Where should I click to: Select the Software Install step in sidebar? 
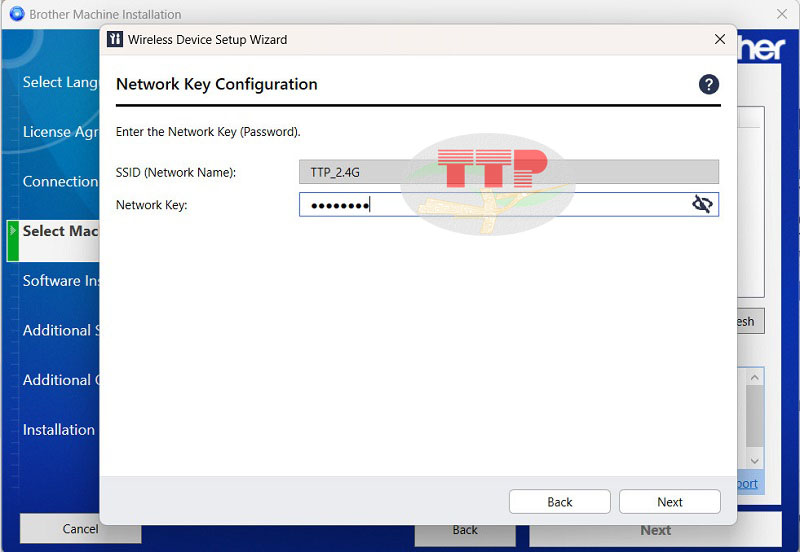[60, 281]
